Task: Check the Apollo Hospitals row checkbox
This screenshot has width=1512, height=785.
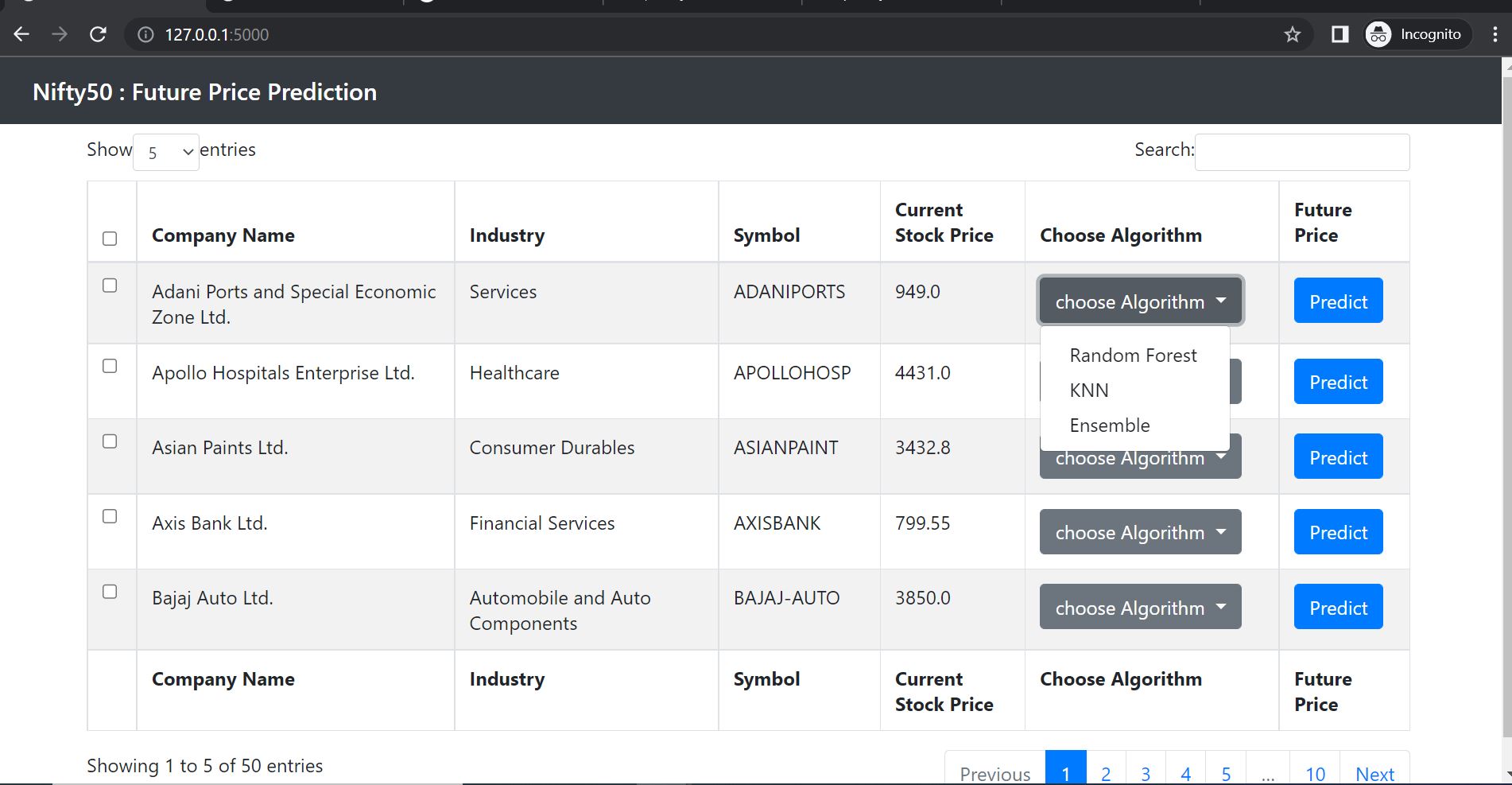Action: (x=110, y=366)
